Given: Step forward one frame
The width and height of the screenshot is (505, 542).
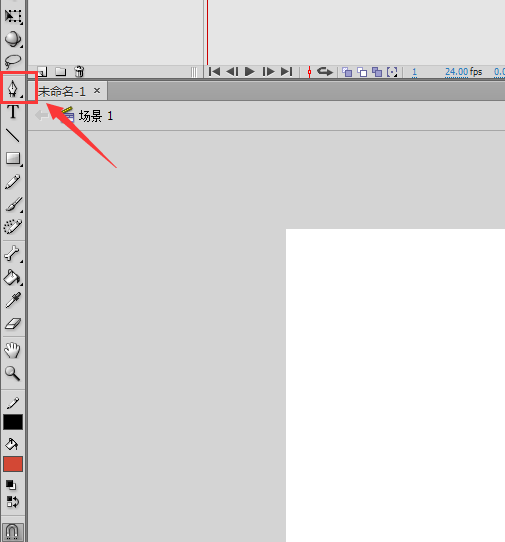Looking at the screenshot, I should [x=268, y=72].
